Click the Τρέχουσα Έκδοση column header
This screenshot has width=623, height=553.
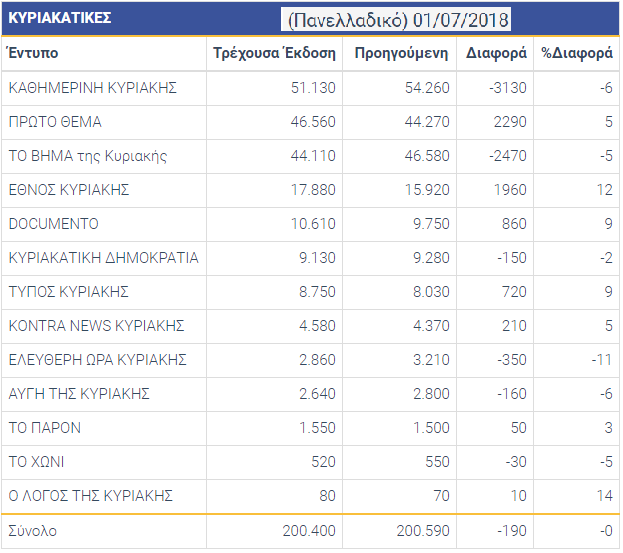click(x=274, y=53)
